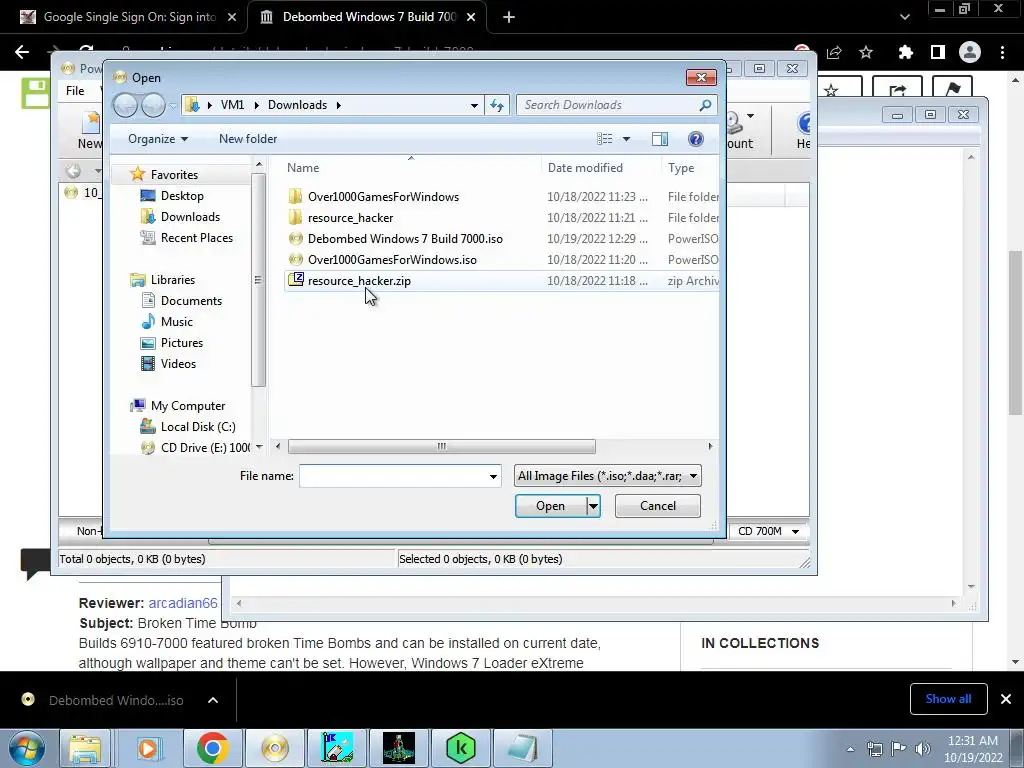
Task: Expand Chrome downloaded file options chevron
Action: click(x=213, y=700)
